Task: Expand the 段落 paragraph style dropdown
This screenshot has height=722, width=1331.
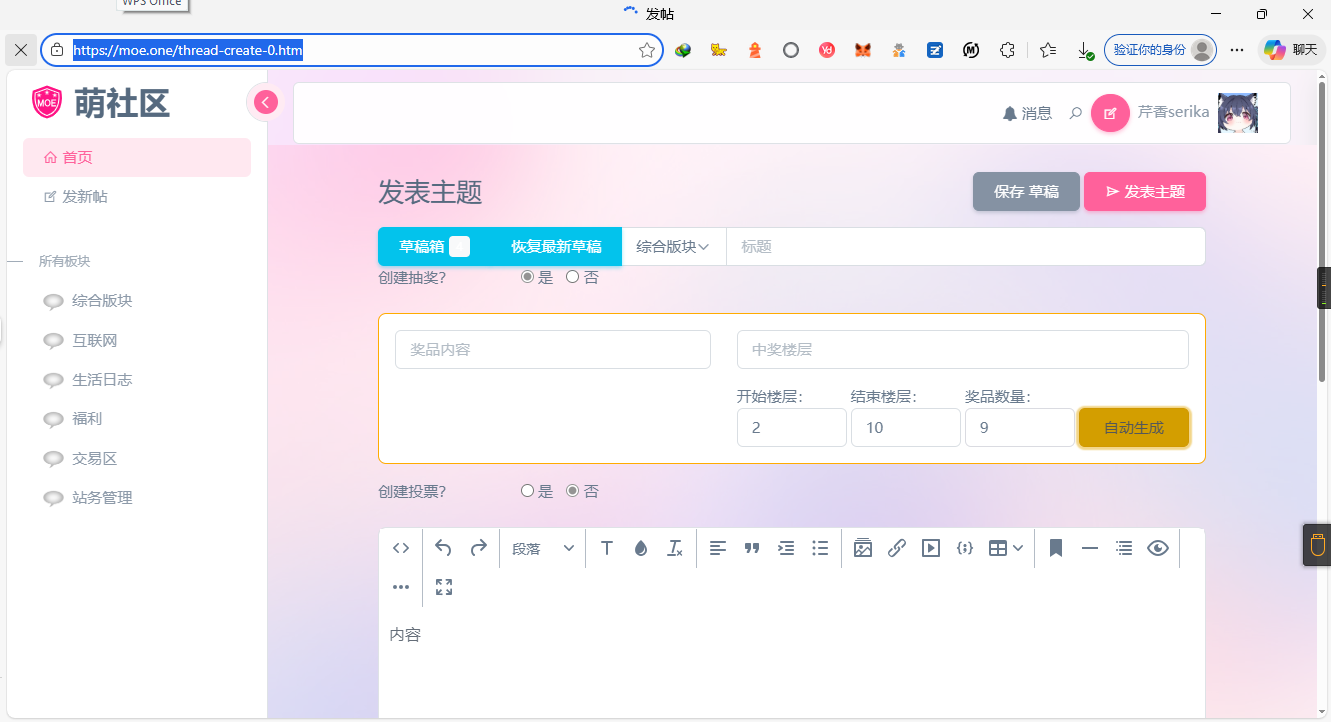Action: [542, 548]
